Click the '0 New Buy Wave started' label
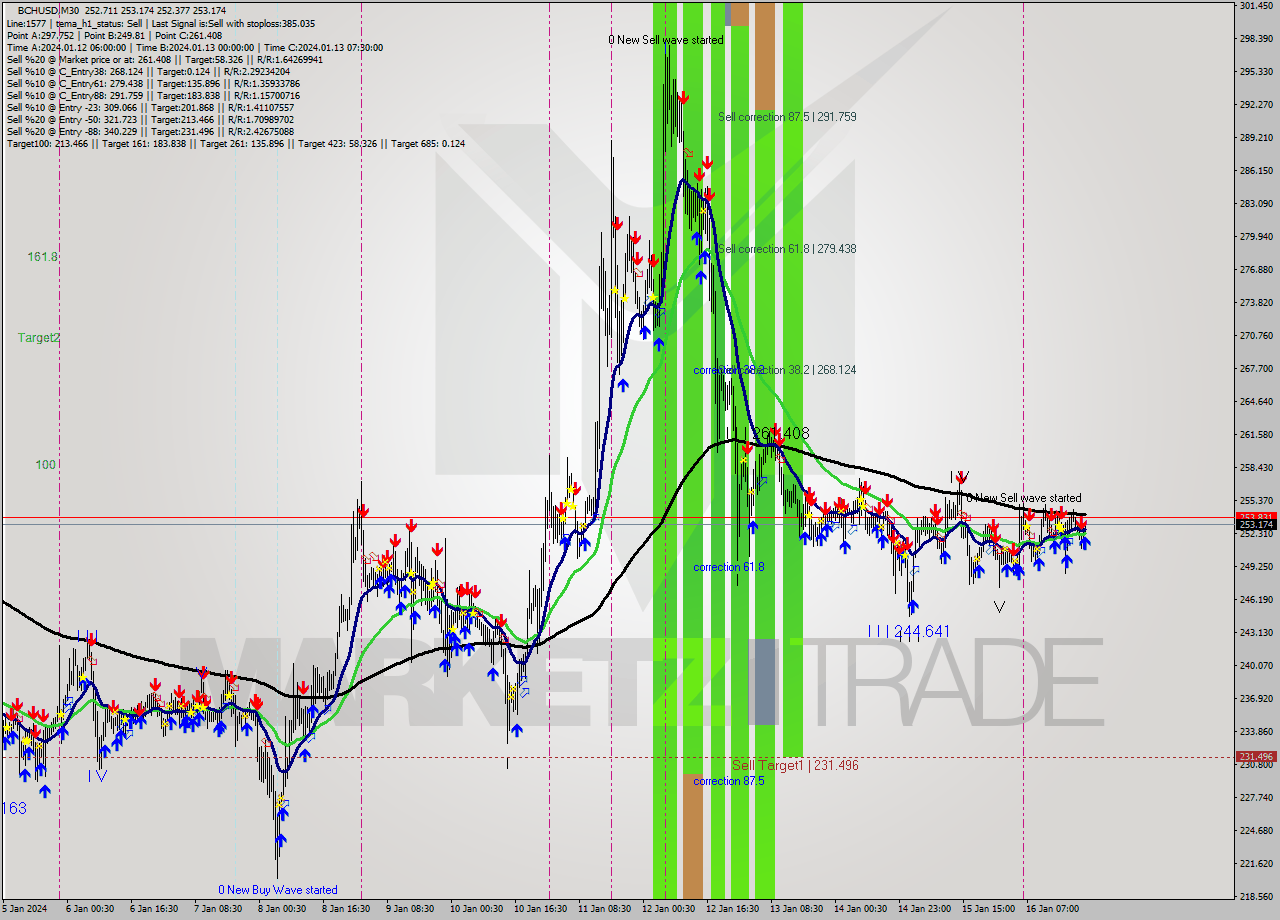 278,890
